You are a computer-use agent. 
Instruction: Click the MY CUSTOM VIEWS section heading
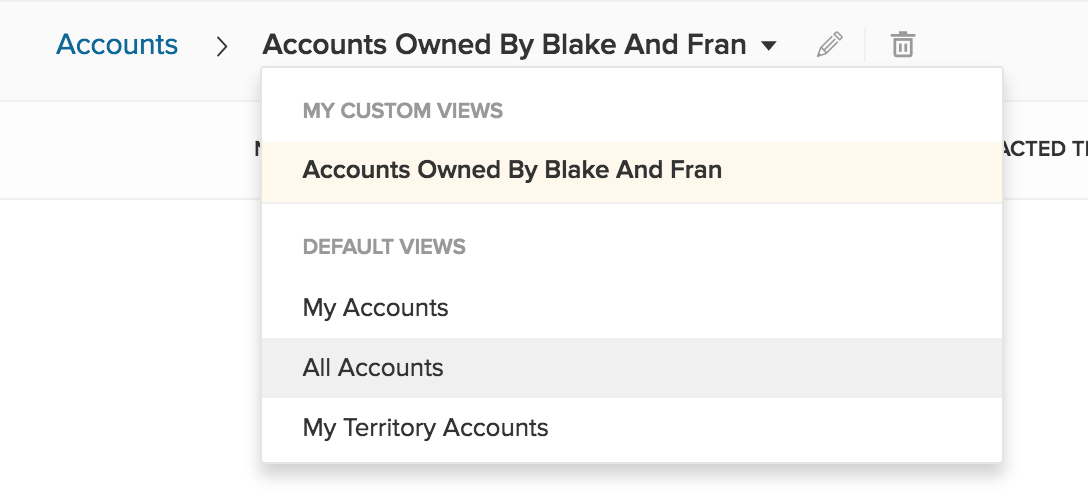tap(402, 111)
